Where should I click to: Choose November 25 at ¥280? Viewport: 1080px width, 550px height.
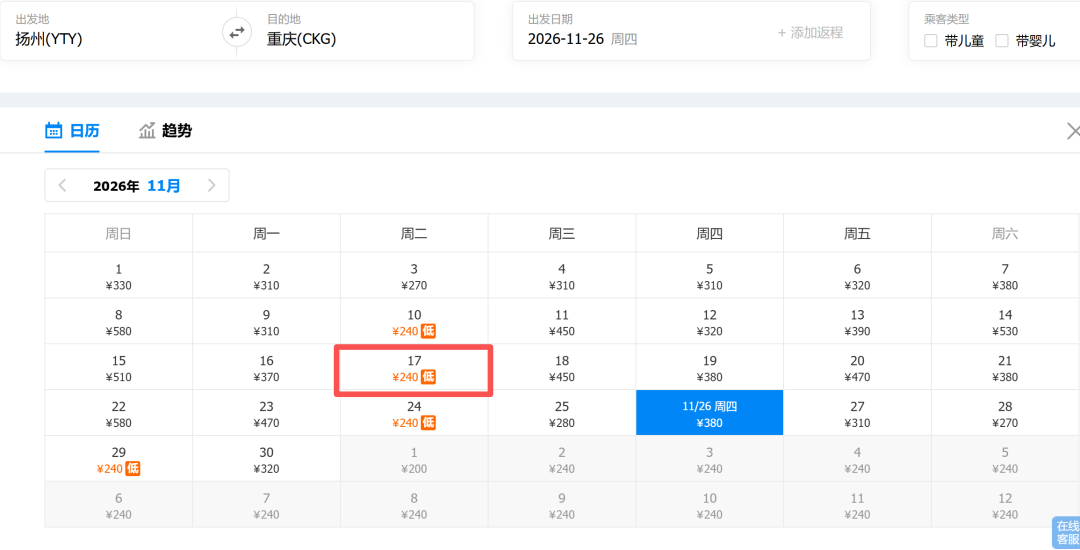pyautogui.click(x=562, y=413)
